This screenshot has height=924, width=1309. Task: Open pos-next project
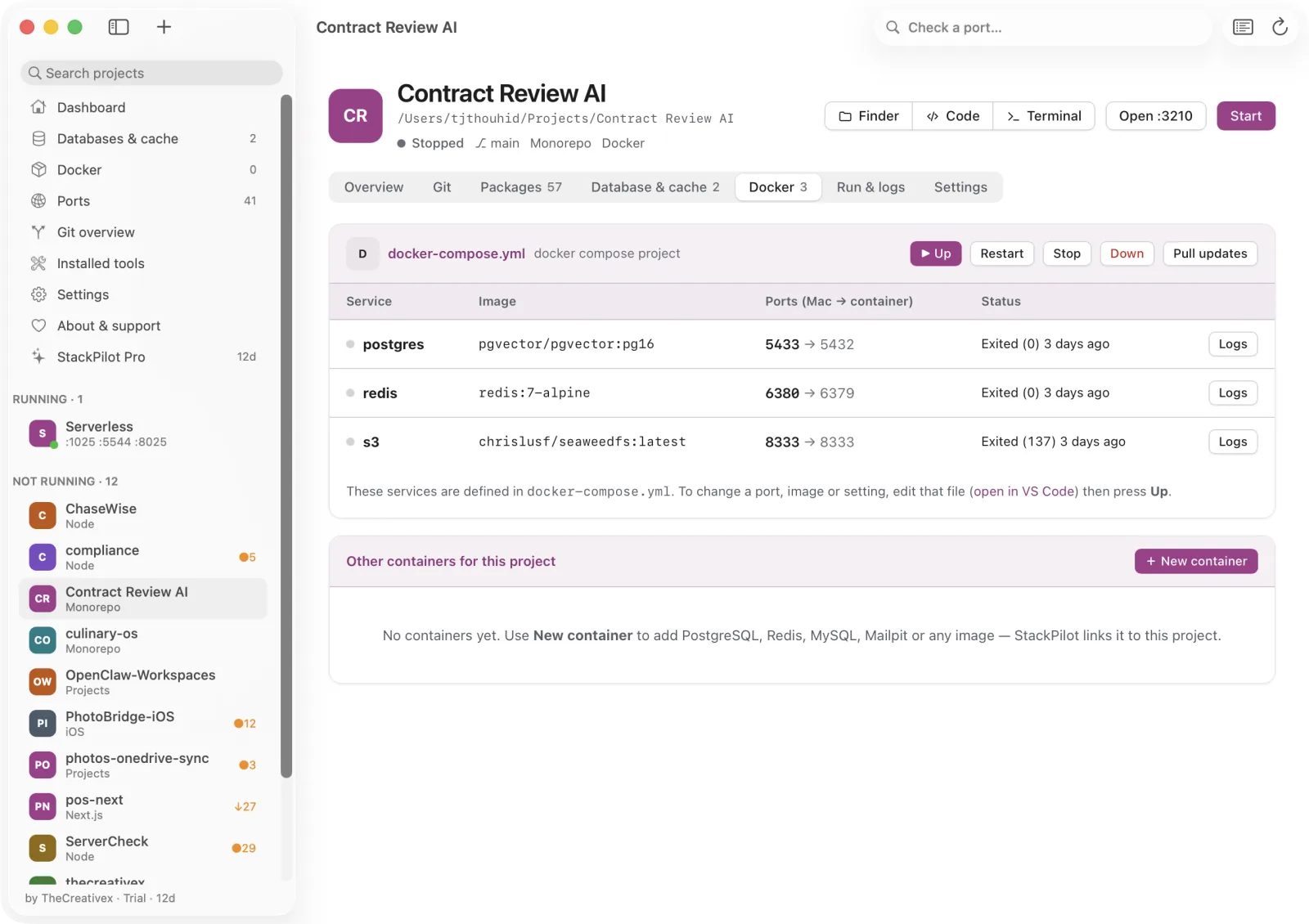pos(143,806)
